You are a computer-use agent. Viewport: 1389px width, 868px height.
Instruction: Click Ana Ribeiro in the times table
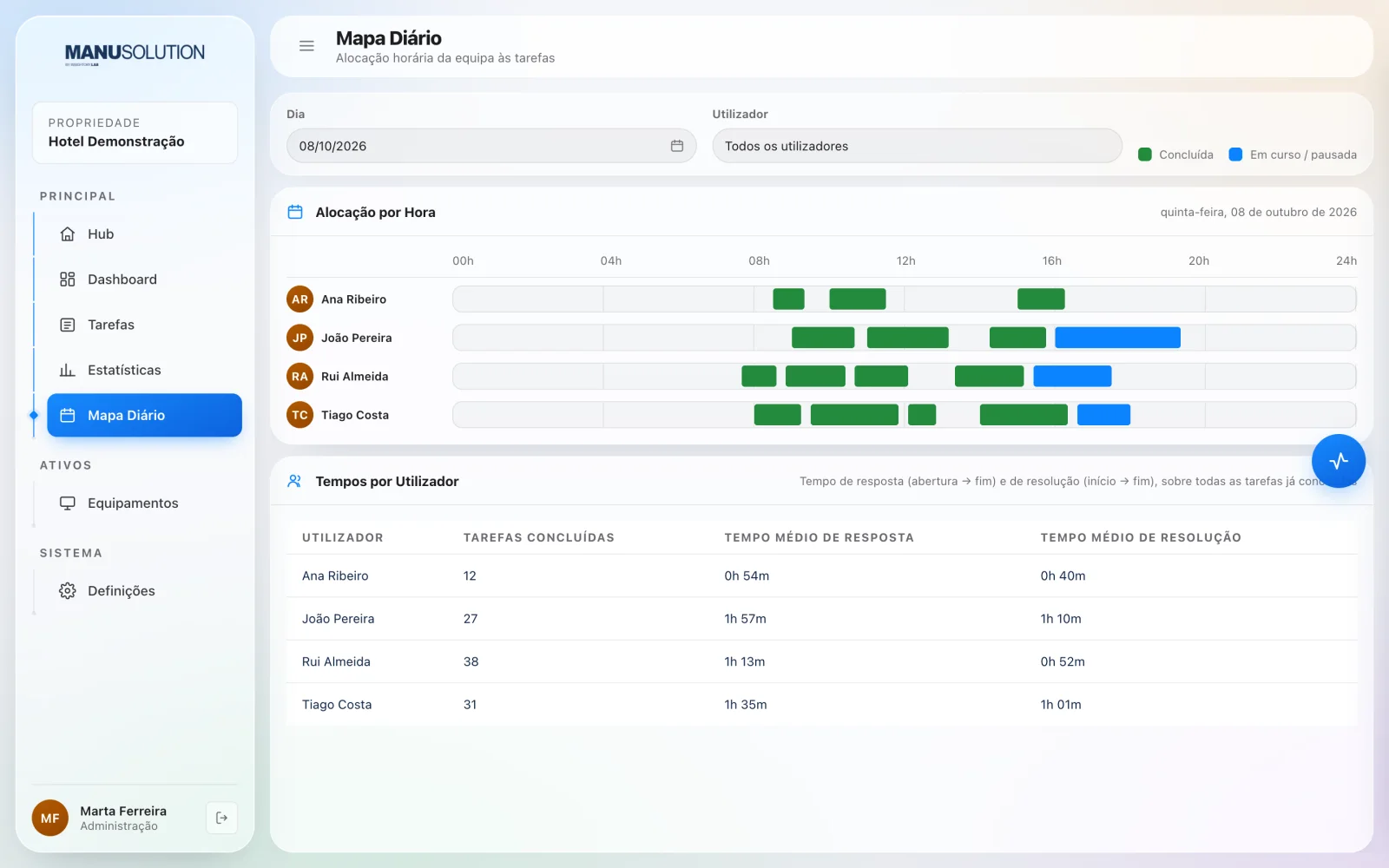click(x=335, y=575)
